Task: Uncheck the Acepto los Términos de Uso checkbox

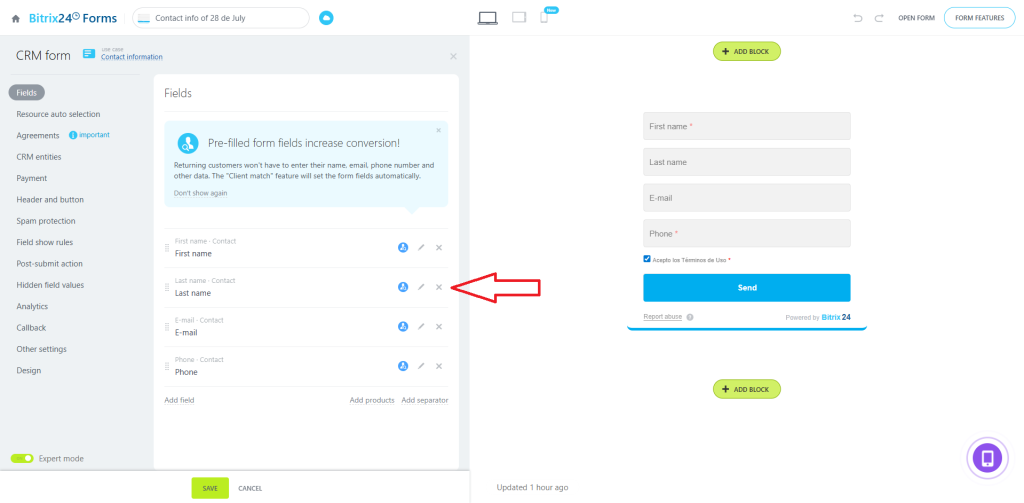Action: [x=648, y=259]
